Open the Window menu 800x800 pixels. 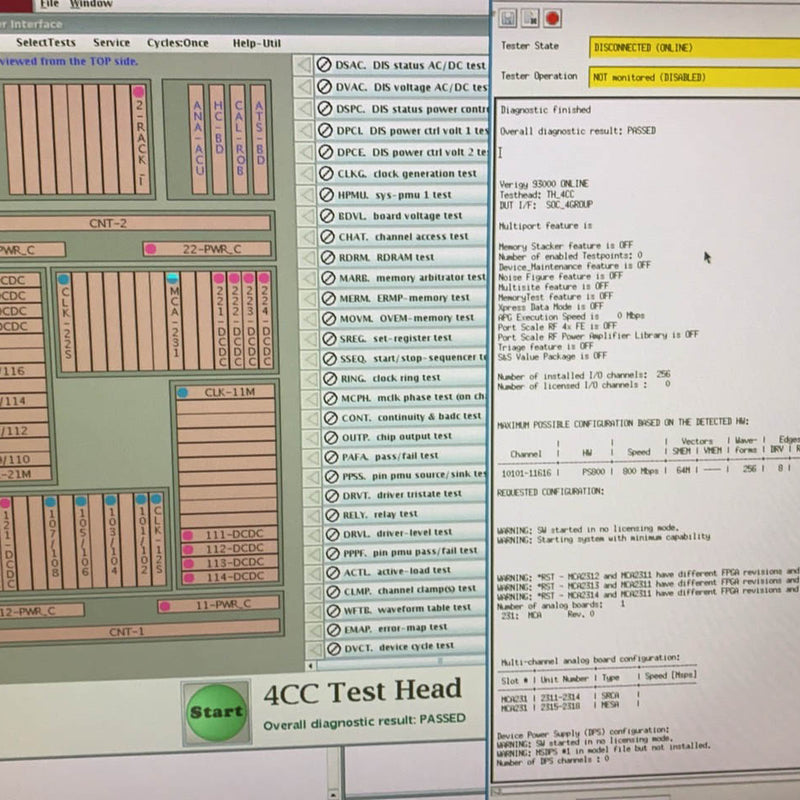[91, 4]
